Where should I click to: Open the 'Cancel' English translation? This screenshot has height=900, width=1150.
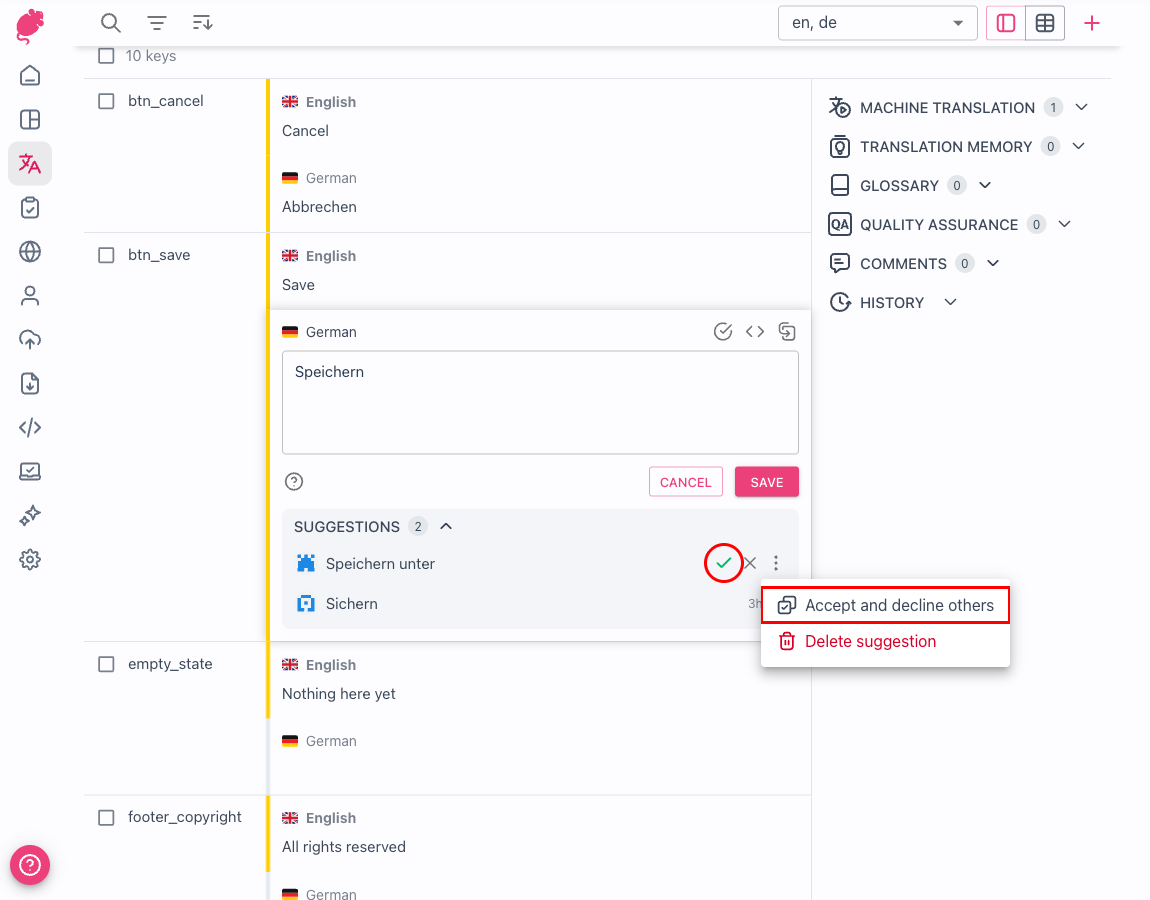click(x=305, y=131)
